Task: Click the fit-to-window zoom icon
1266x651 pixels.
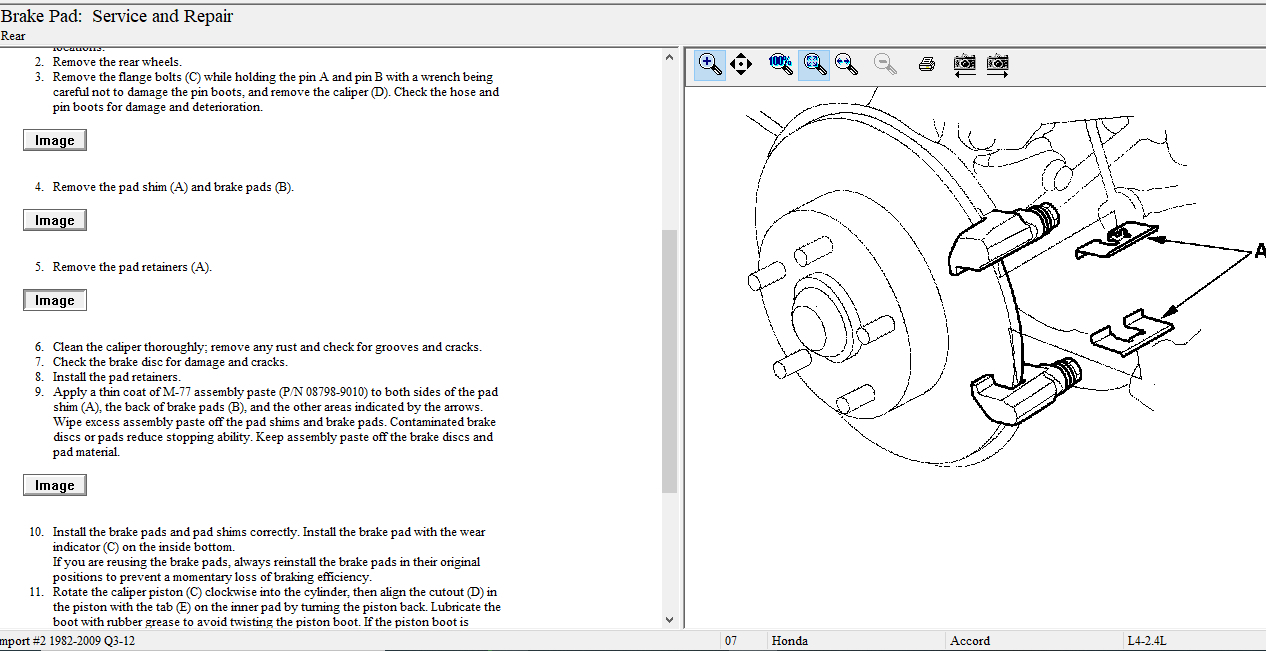Action: pos(814,64)
